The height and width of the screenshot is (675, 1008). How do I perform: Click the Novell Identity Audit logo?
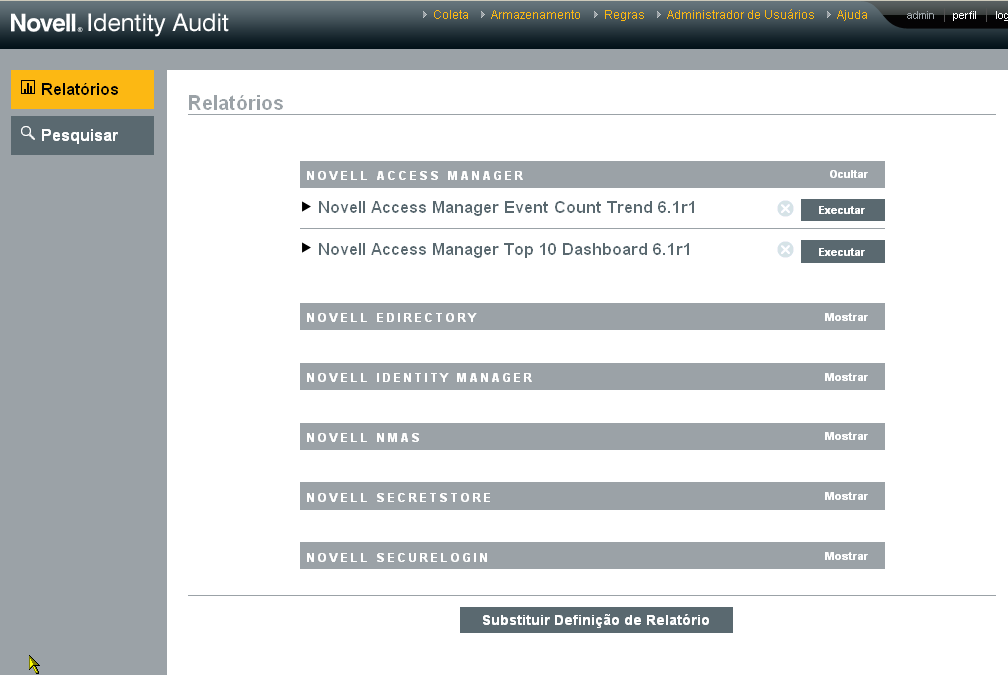tap(120, 23)
